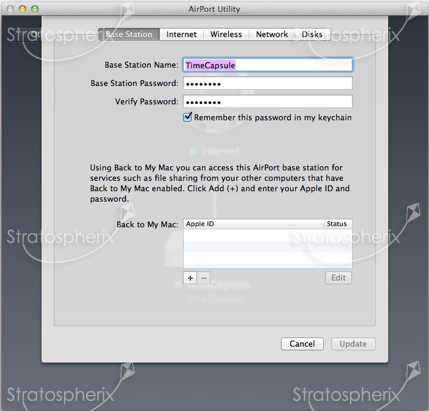Select the Network tab
Viewport: 429px width, 411px height.
(x=272, y=34)
